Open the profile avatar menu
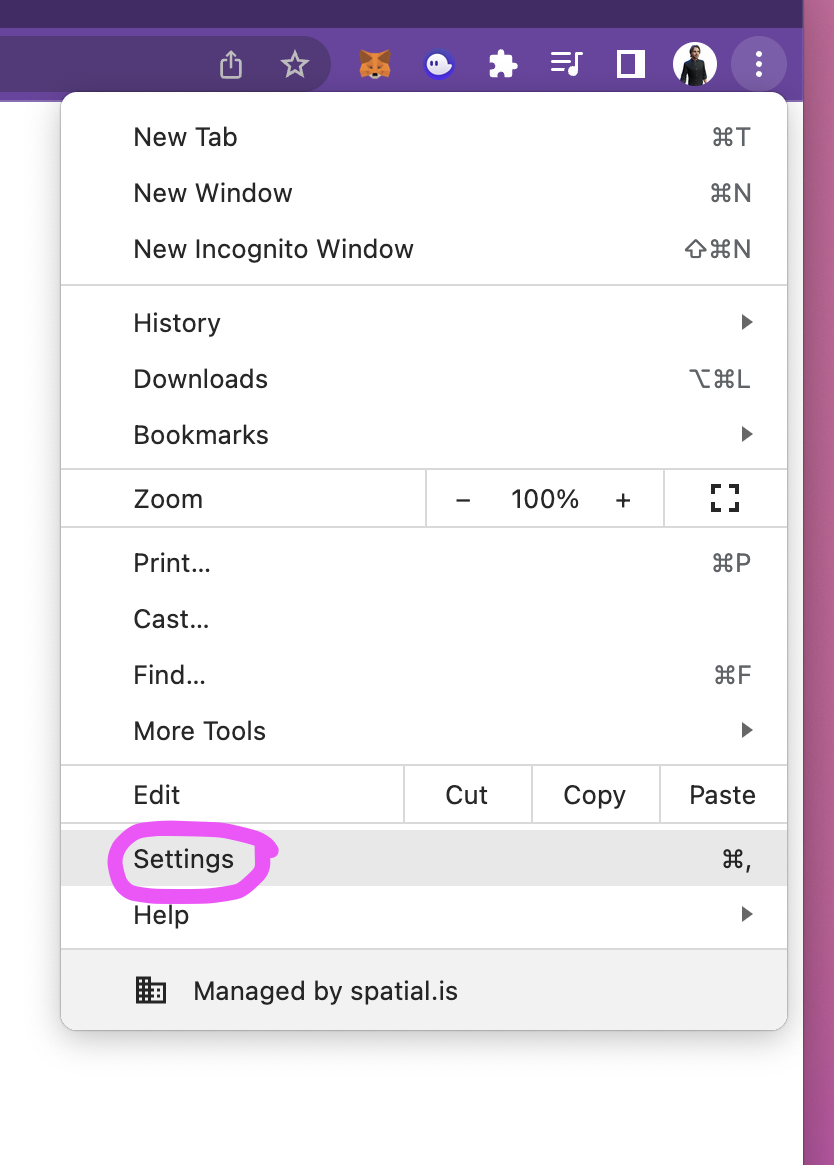 [x=694, y=64]
